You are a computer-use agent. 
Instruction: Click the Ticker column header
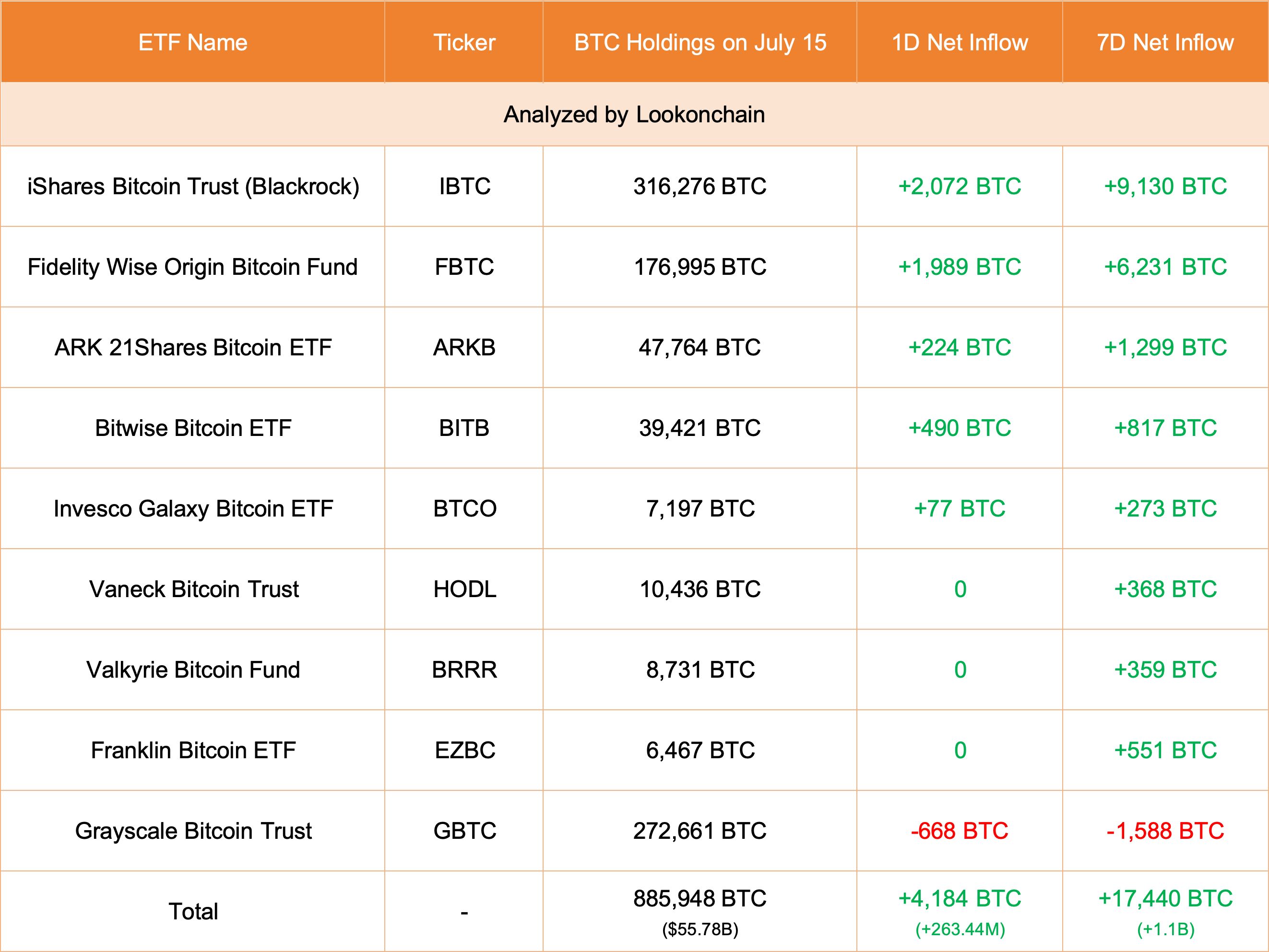pyautogui.click(x=464, y=43)
